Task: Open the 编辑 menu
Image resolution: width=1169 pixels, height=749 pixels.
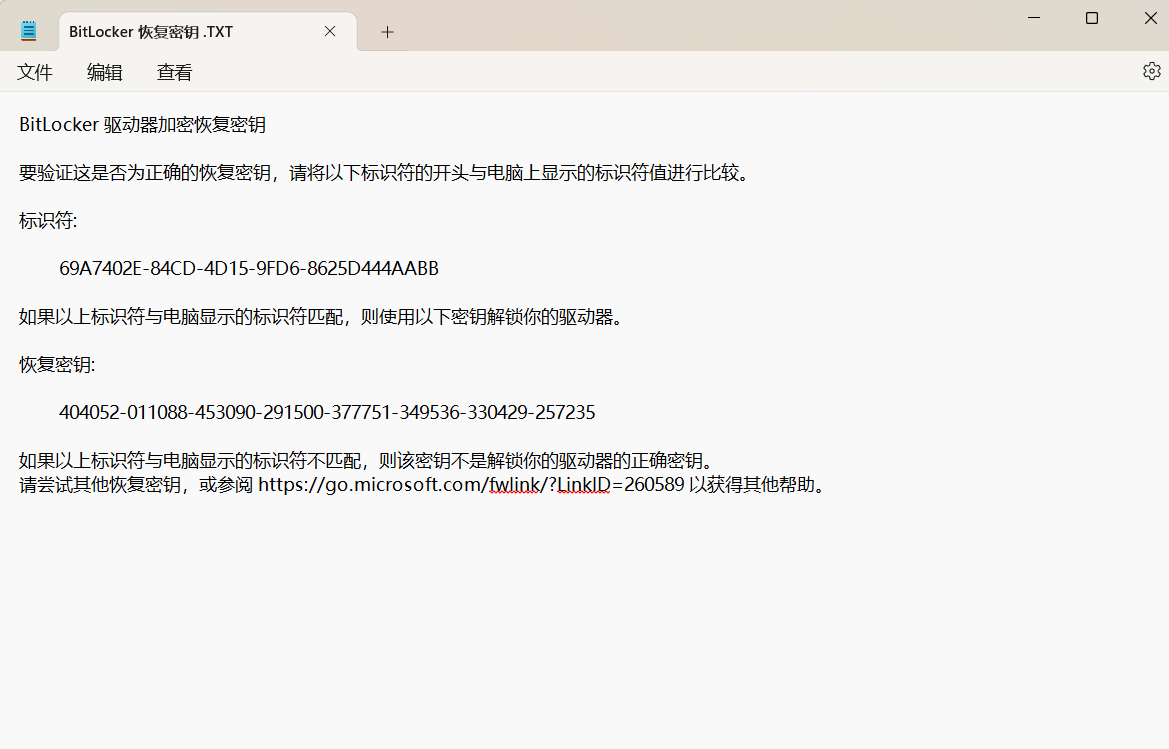Action: tap(104, 72)
